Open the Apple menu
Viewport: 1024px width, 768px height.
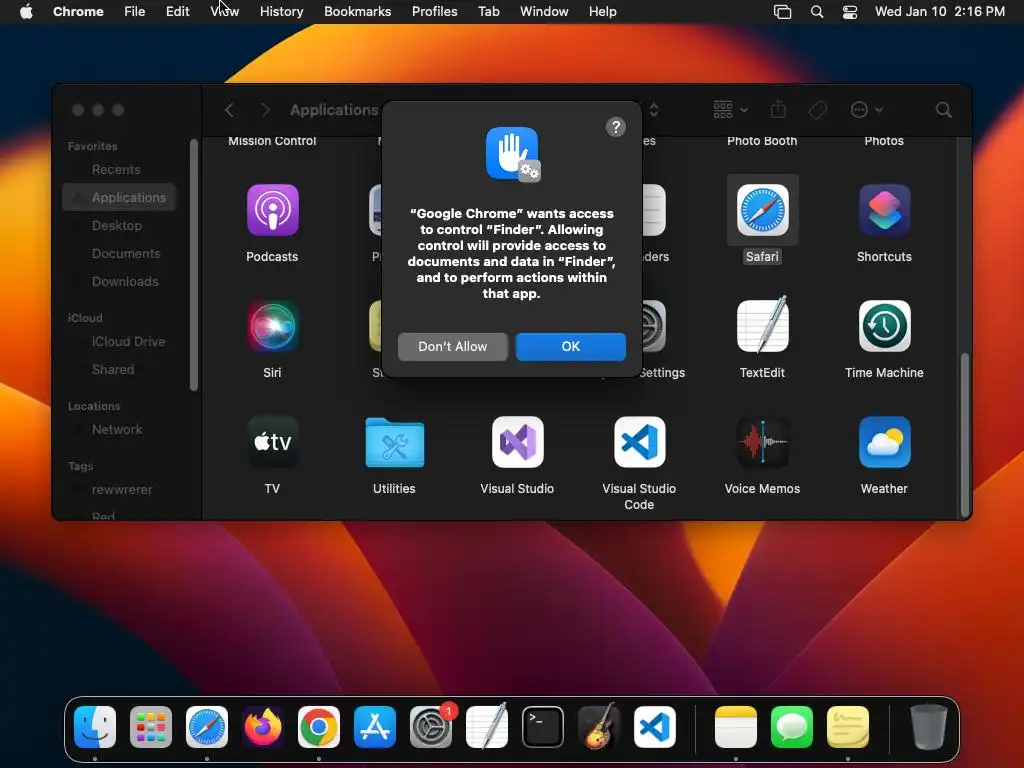coord(26,11)
